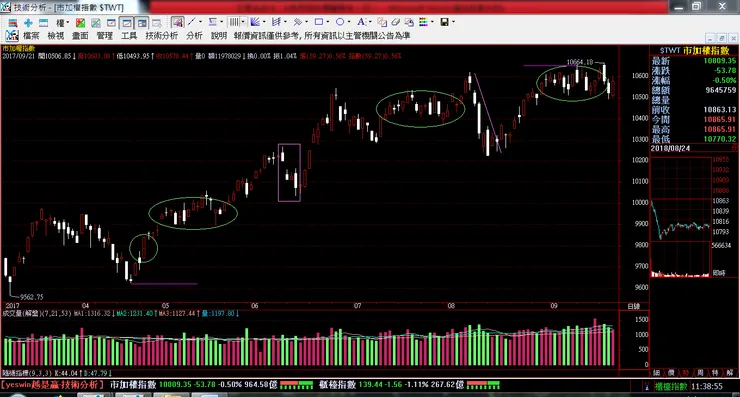Click the green 櫃檯指數 label beside the clock

(x=671, y=387)
